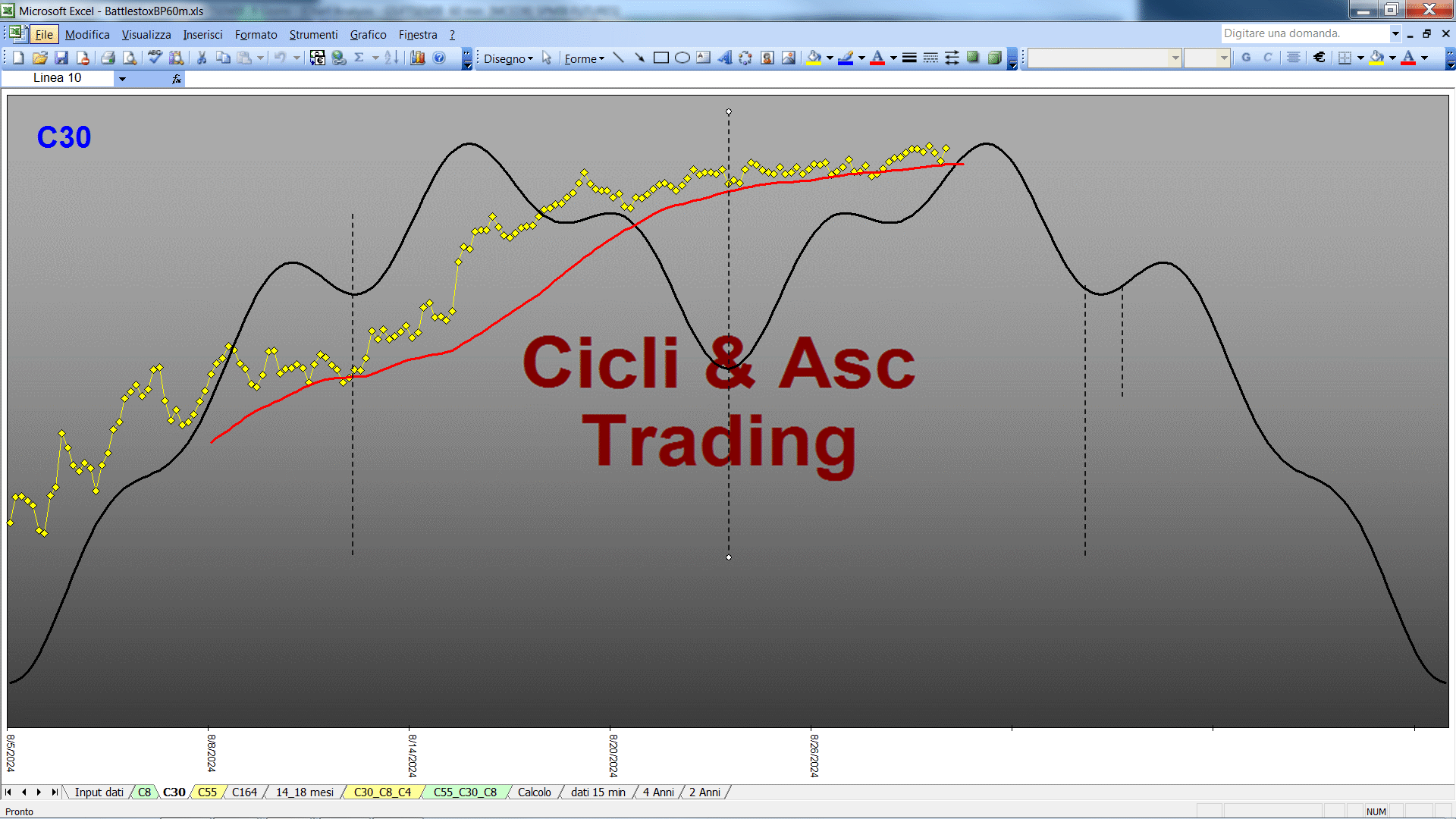
Task: Expand the Forme shapes menu
Action: [x=584, y=58]
